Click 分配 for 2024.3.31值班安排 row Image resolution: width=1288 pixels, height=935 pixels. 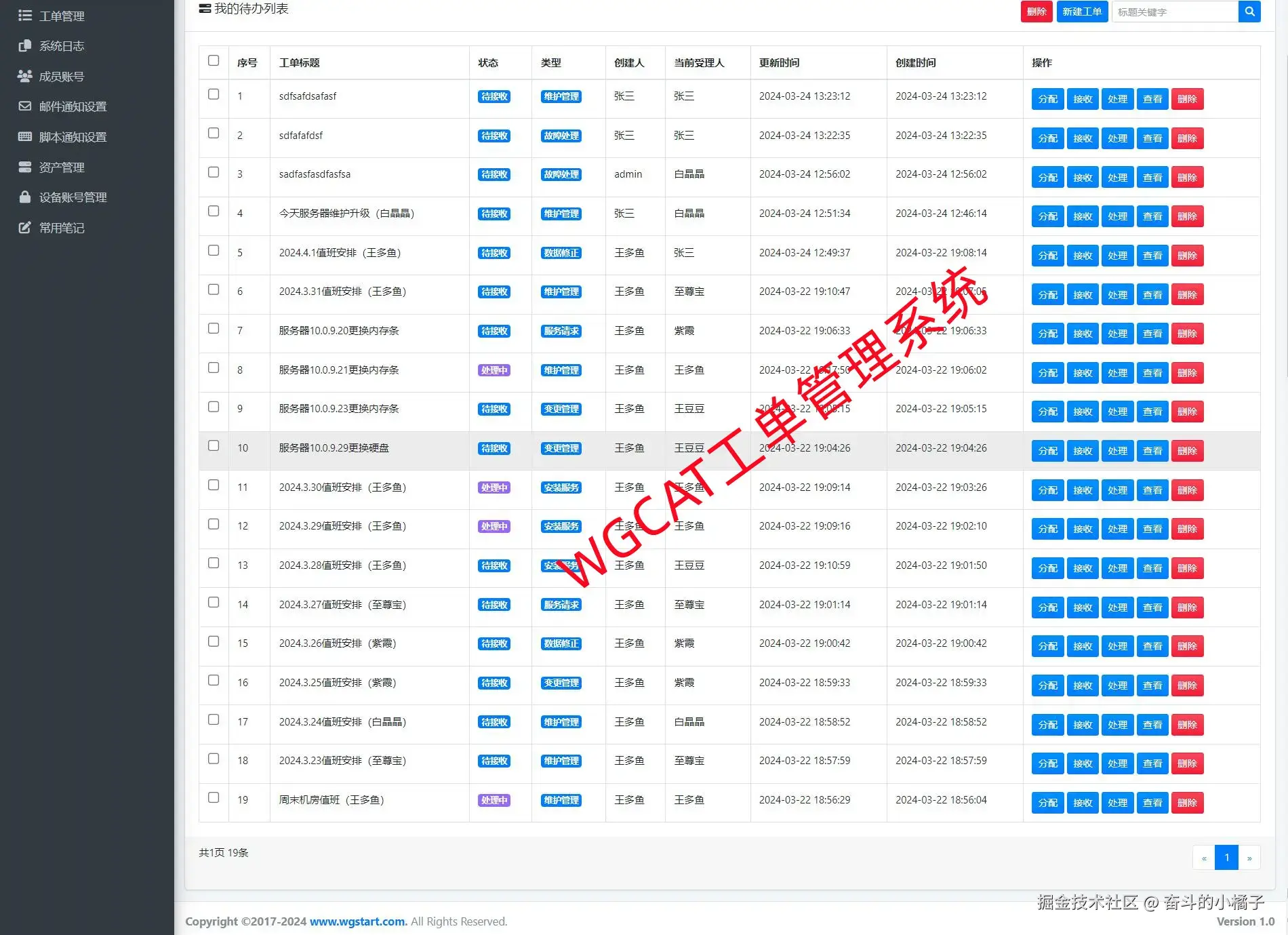(1047, 295)
